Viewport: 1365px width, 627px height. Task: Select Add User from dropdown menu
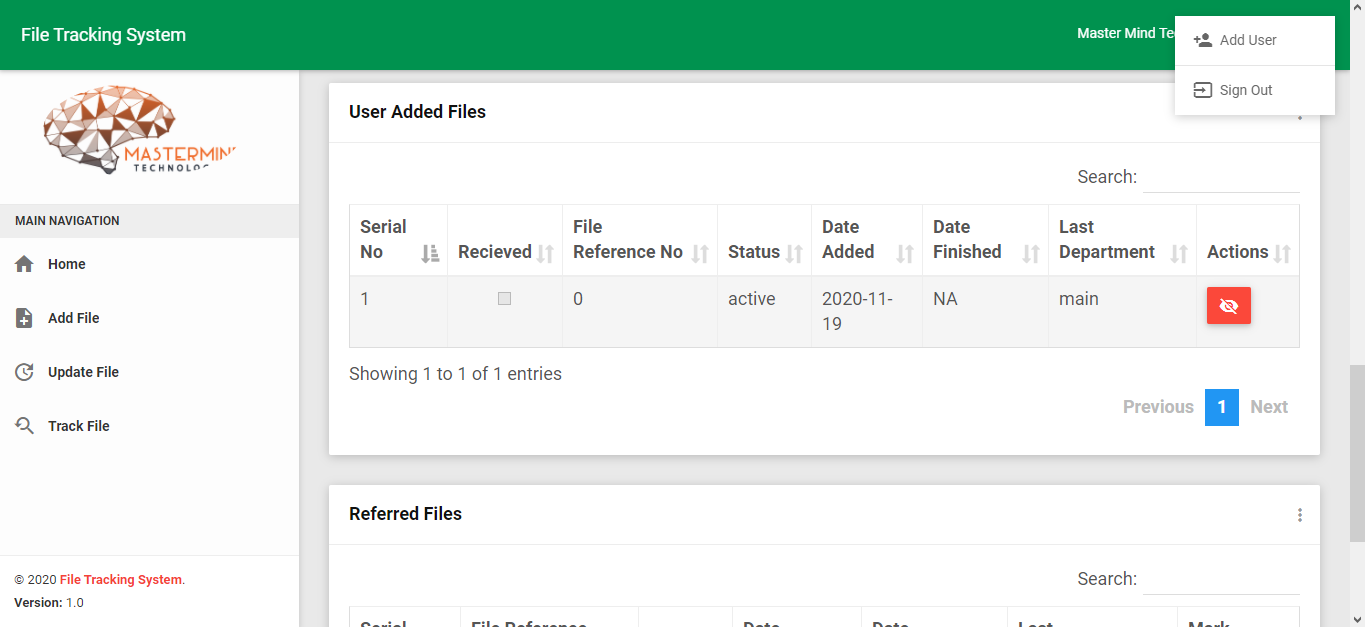(x=1248, y=40)
